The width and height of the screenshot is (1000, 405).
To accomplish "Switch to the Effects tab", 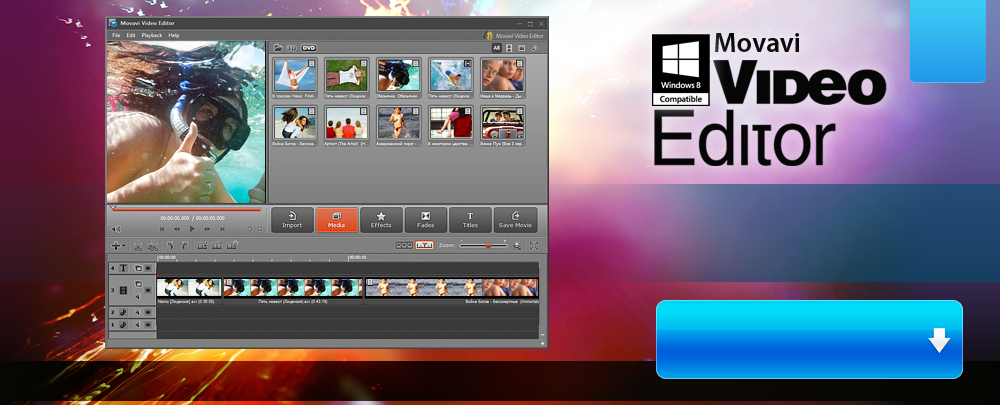I will click(x=381, y=220).
